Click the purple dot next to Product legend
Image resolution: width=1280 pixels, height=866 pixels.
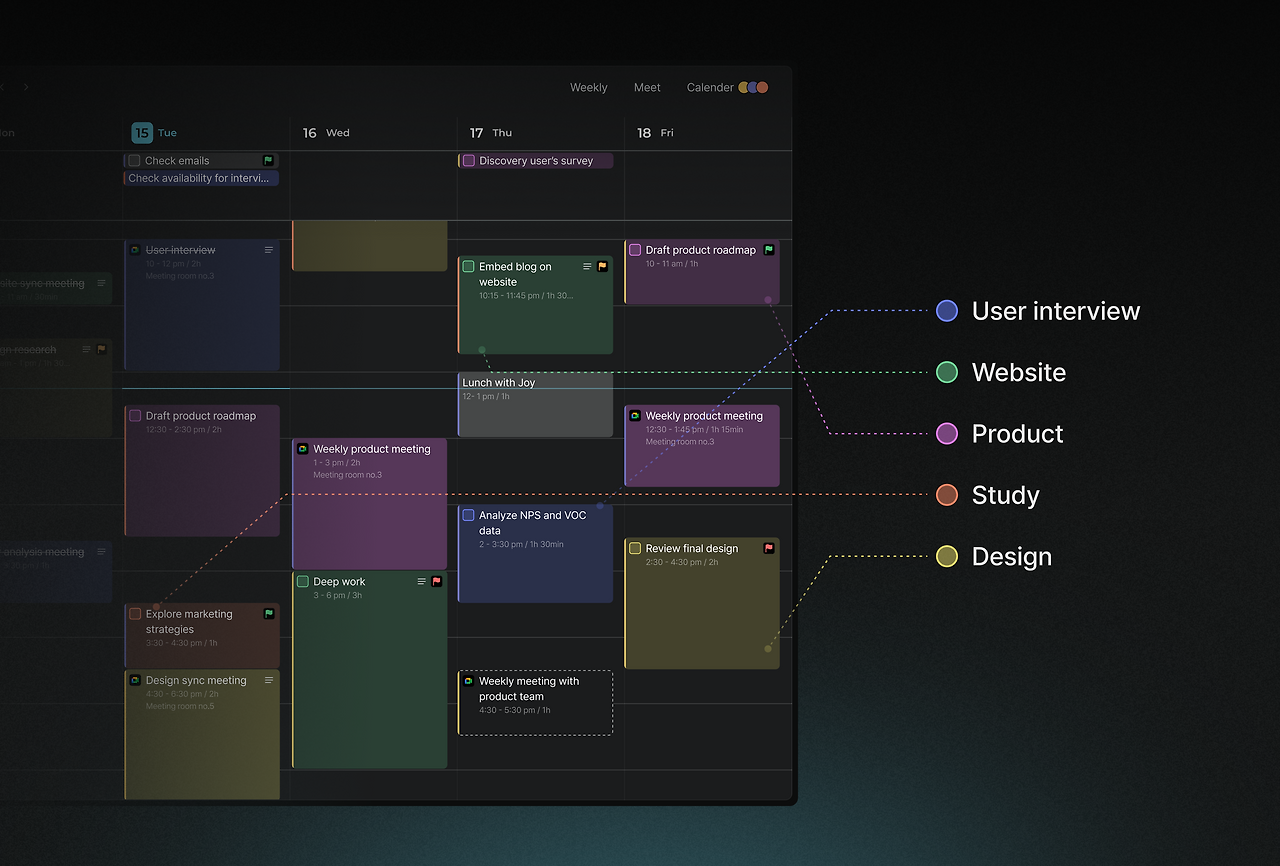click(946, 433)
